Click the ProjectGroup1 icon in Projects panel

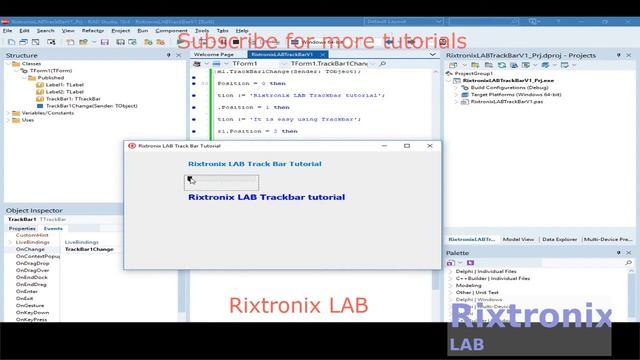pyautogui.click(x=449, y=73)
